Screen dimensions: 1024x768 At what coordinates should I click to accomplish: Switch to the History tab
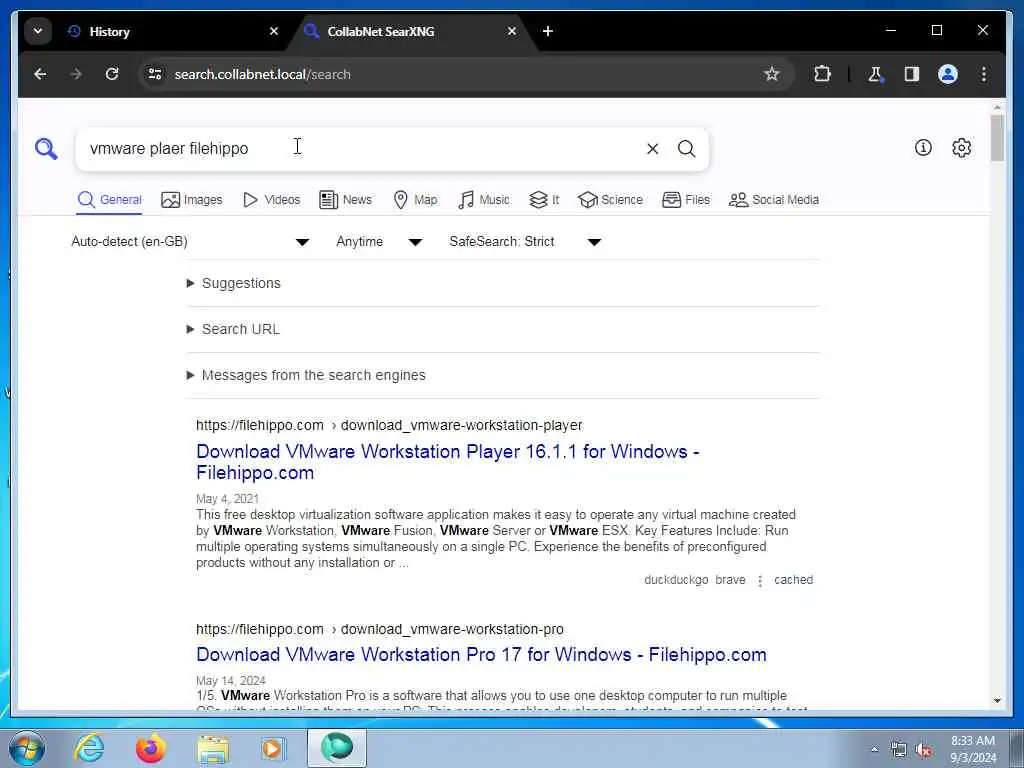[x=170, y=31]
